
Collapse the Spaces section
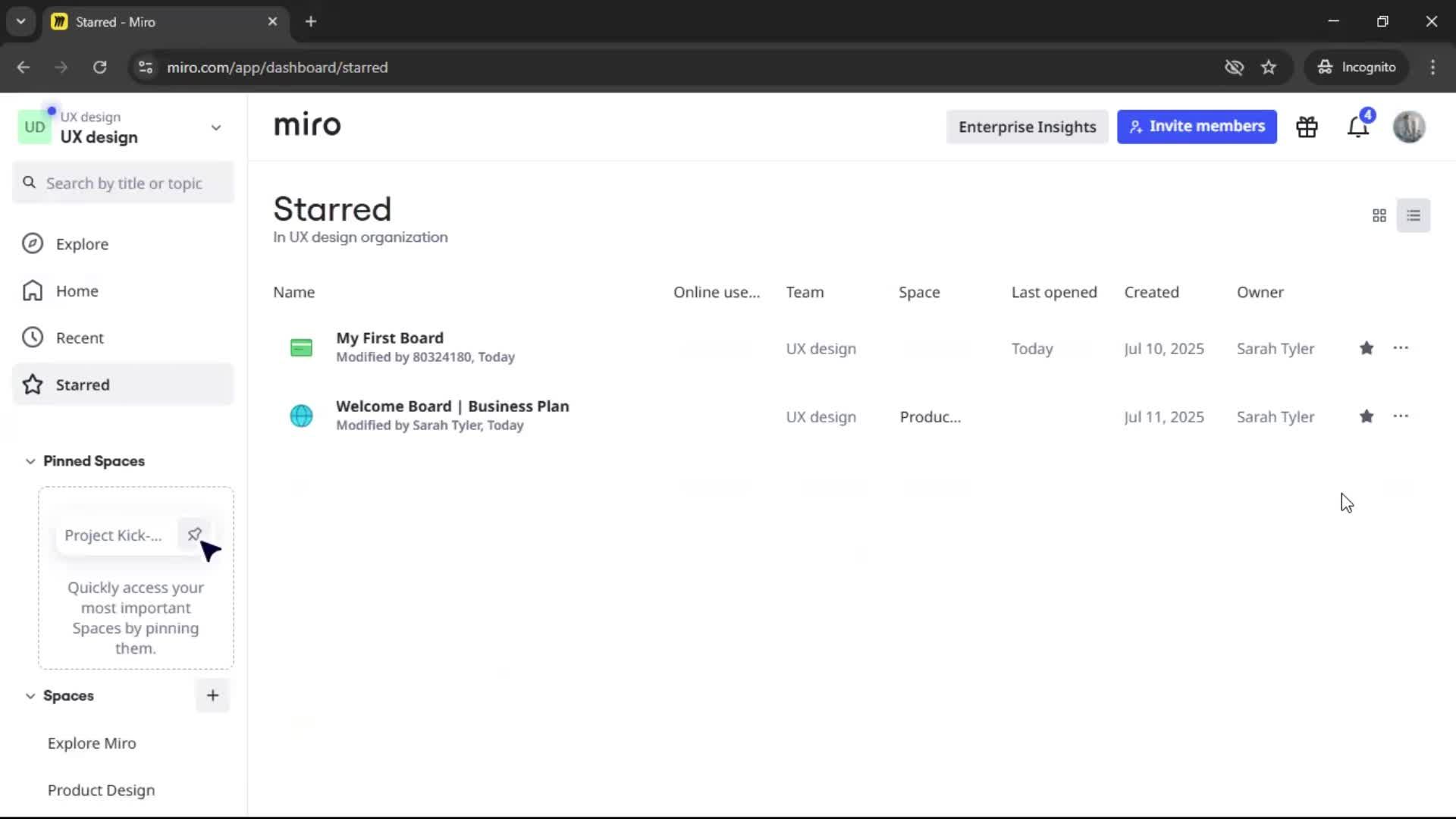point(30,695)
